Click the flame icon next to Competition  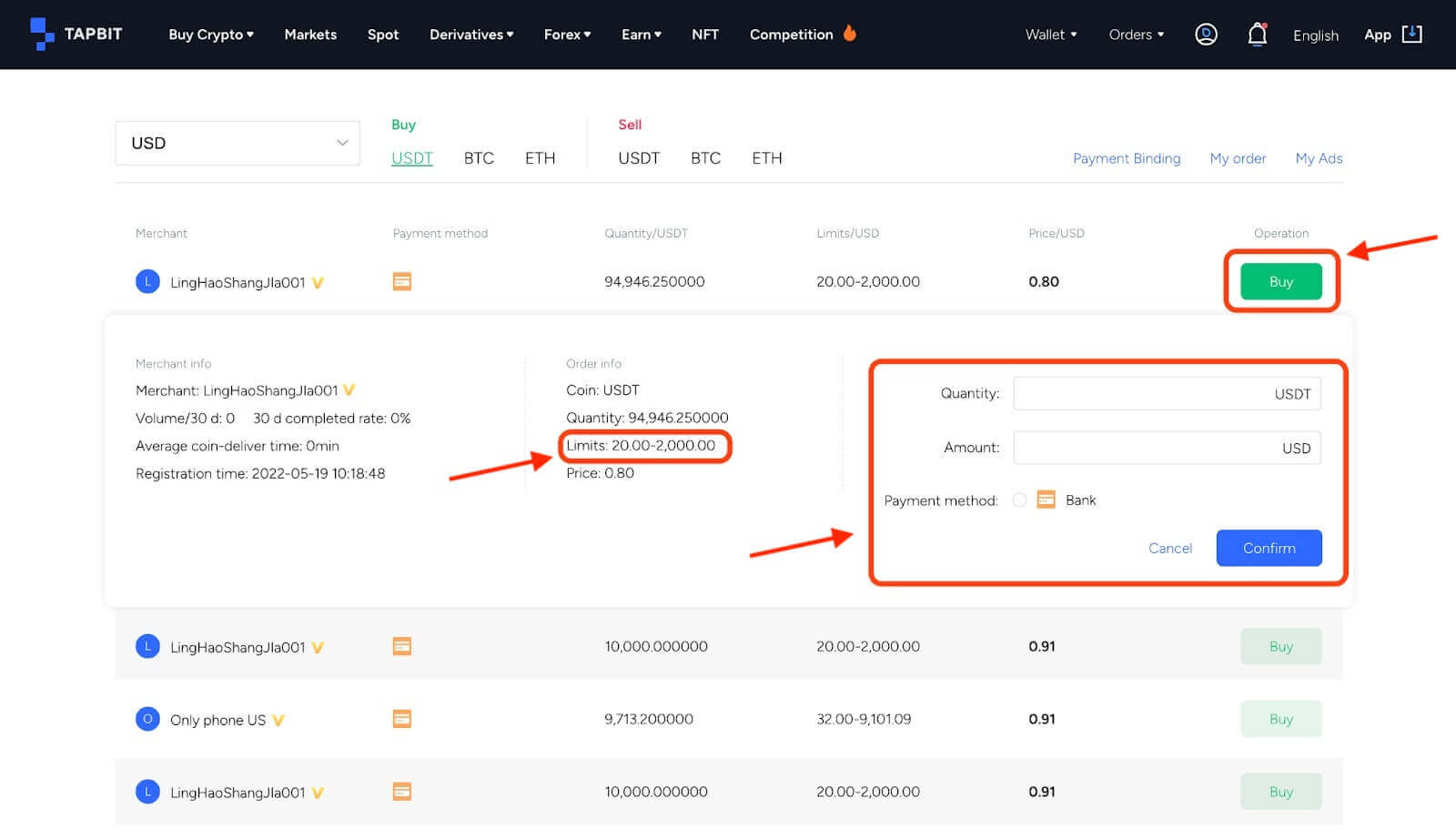pyautogui.click(x=849, y=33)
